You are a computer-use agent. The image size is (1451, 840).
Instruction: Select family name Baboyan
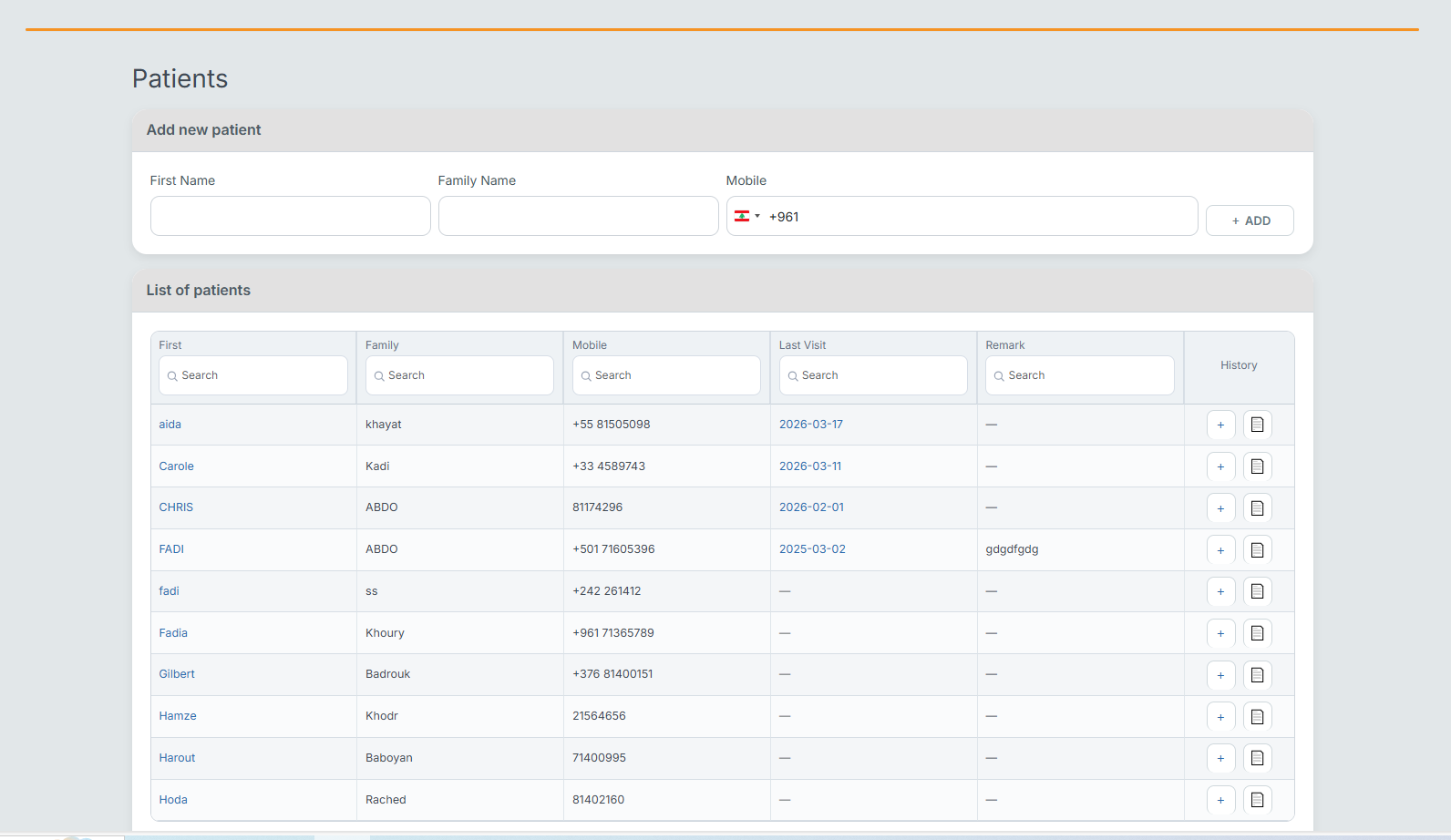tap(389, 758)
